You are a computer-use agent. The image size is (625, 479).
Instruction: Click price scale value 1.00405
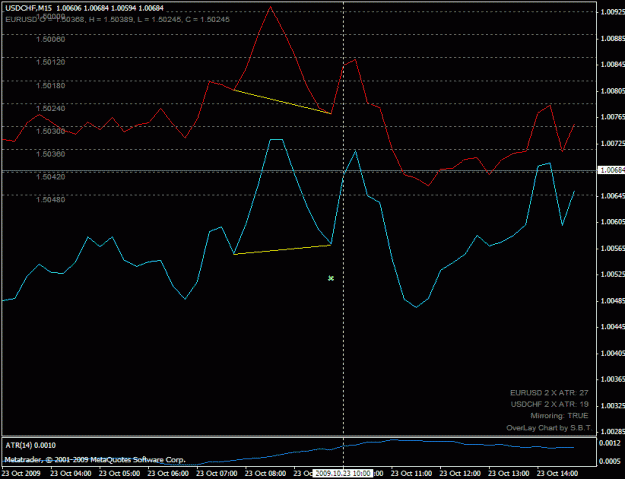[x=612, y=353]
